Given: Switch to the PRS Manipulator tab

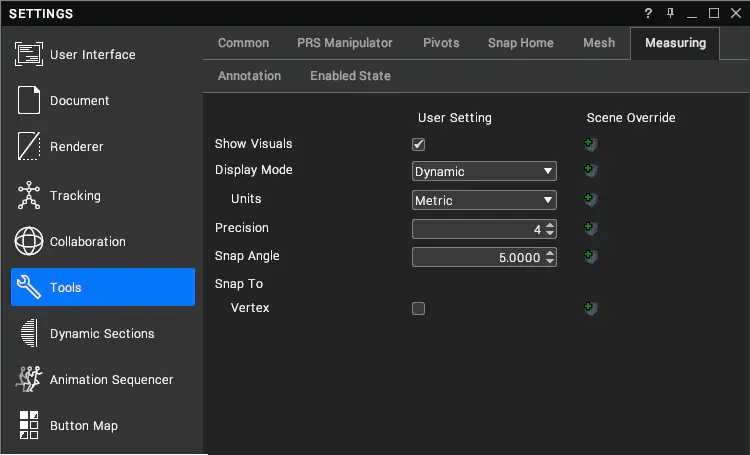Looking at the screenshot, I should point(345,43).
